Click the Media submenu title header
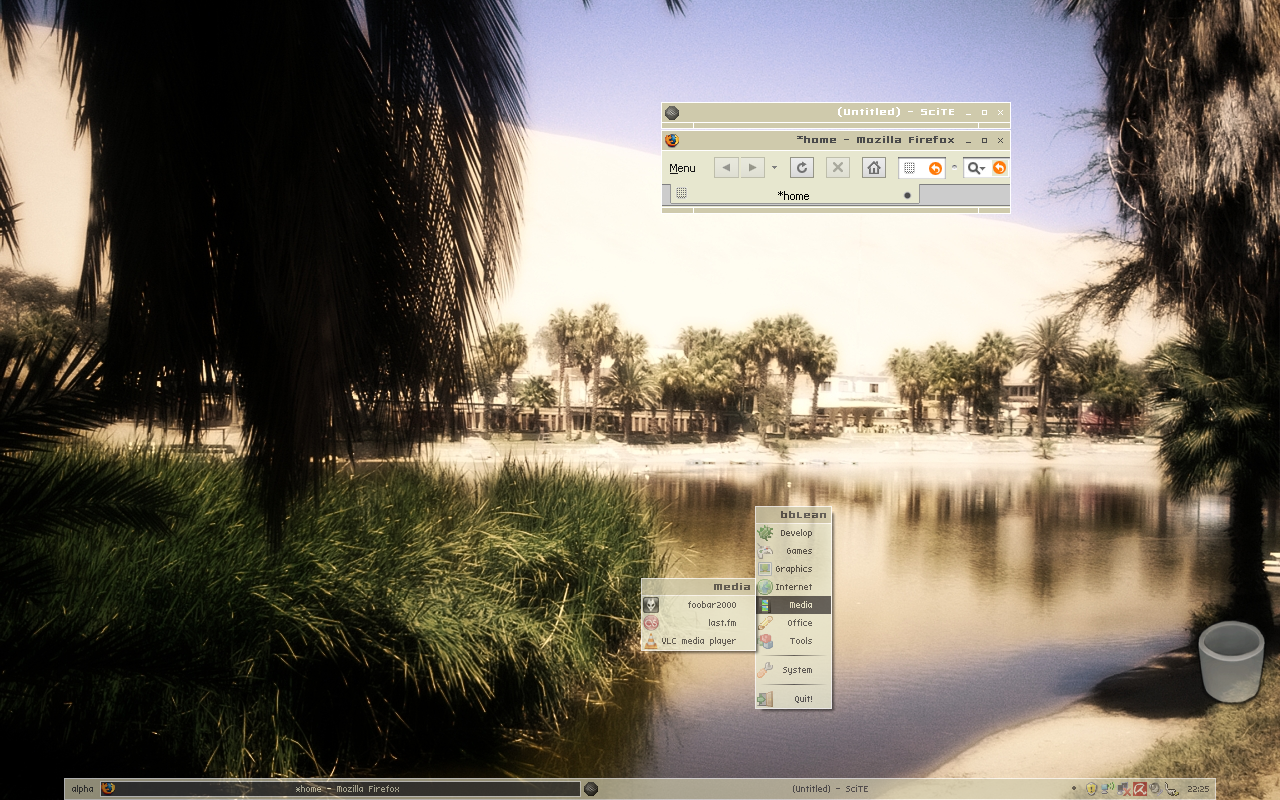The height and width of the screenshot is (800, 1280). [x=698, y=587]
